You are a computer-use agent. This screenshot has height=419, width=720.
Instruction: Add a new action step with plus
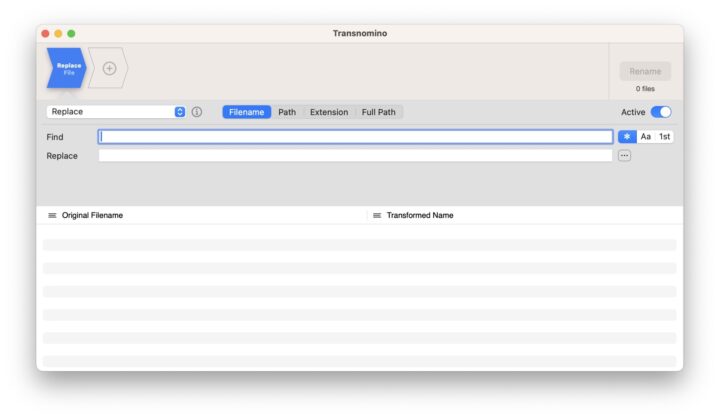tap(109, 68)
